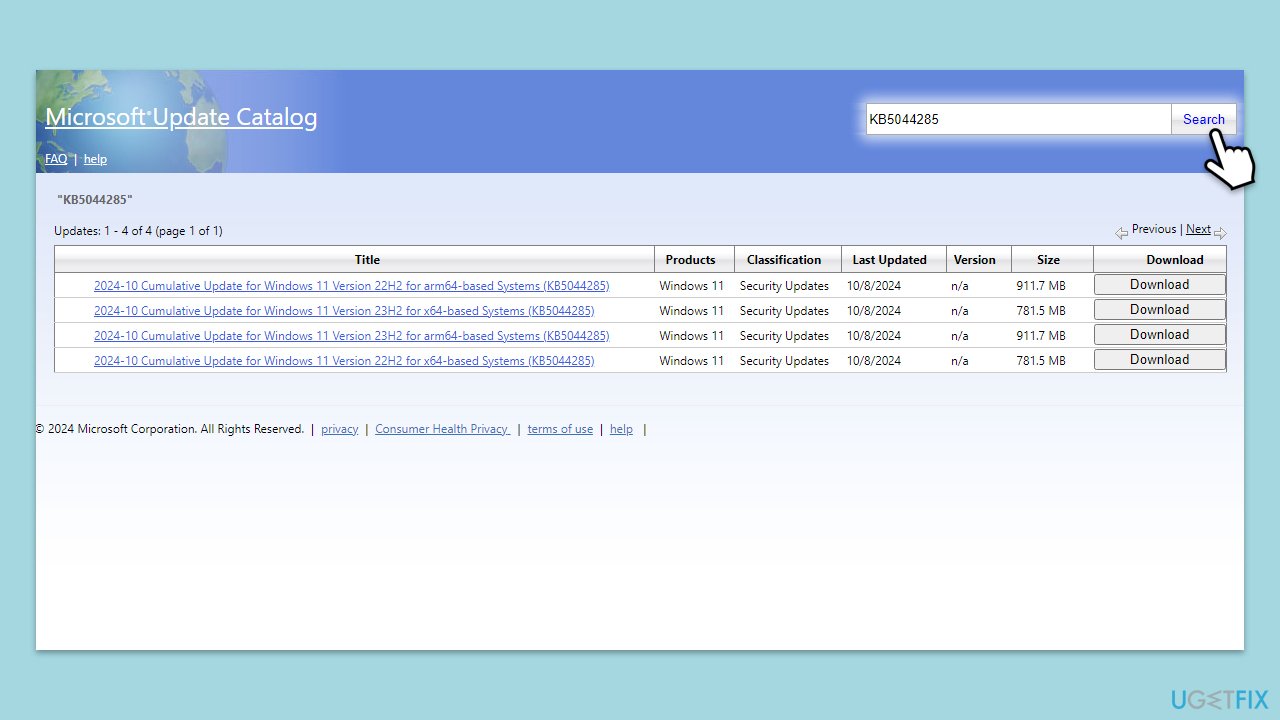Open Windows 11 22H2 arm64 update link
This screenshot has width=1280, height=720.
pos(351,286)
